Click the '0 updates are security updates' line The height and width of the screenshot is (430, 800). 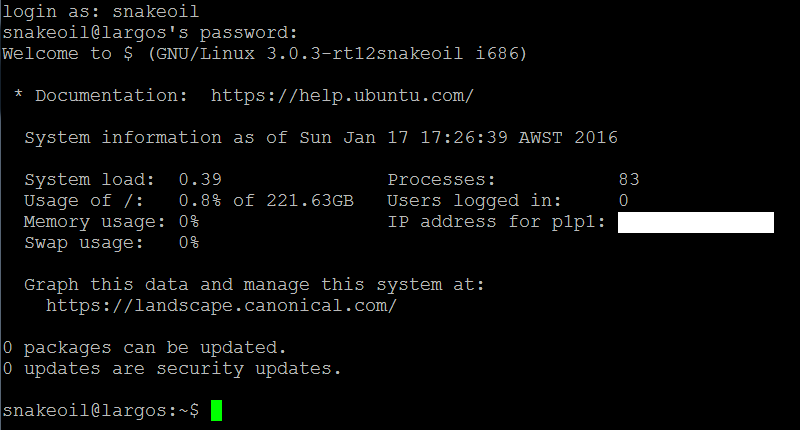point(172,369)
